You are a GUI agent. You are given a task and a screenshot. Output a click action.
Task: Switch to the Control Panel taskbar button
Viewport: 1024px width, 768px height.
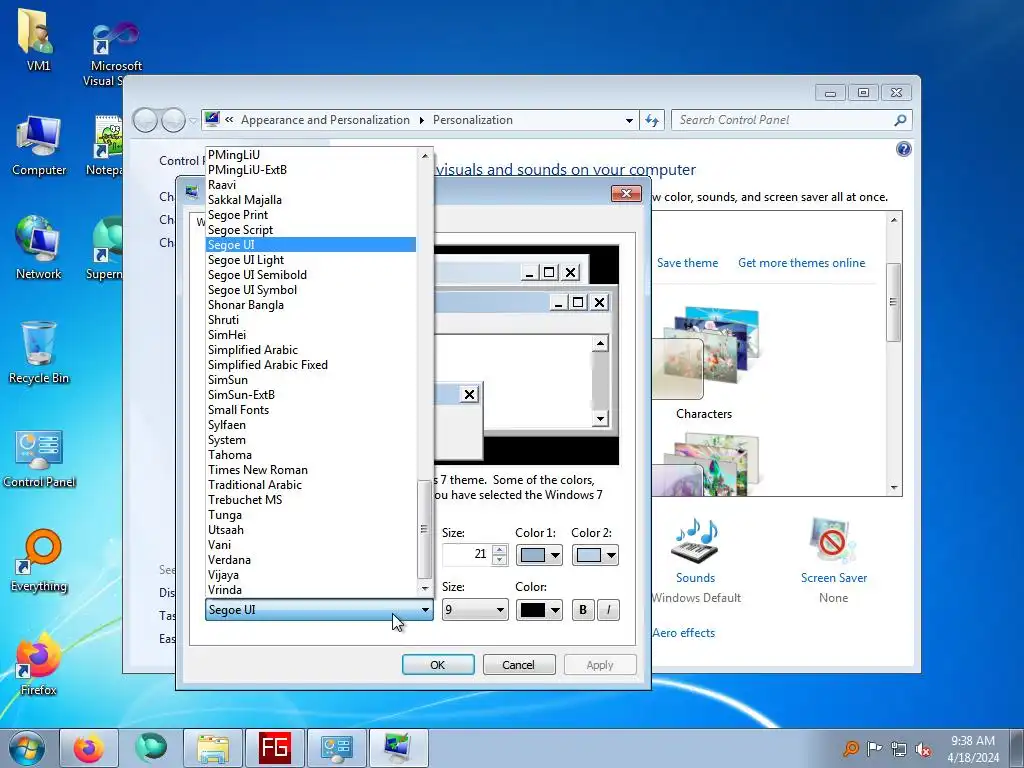point(336,748)
